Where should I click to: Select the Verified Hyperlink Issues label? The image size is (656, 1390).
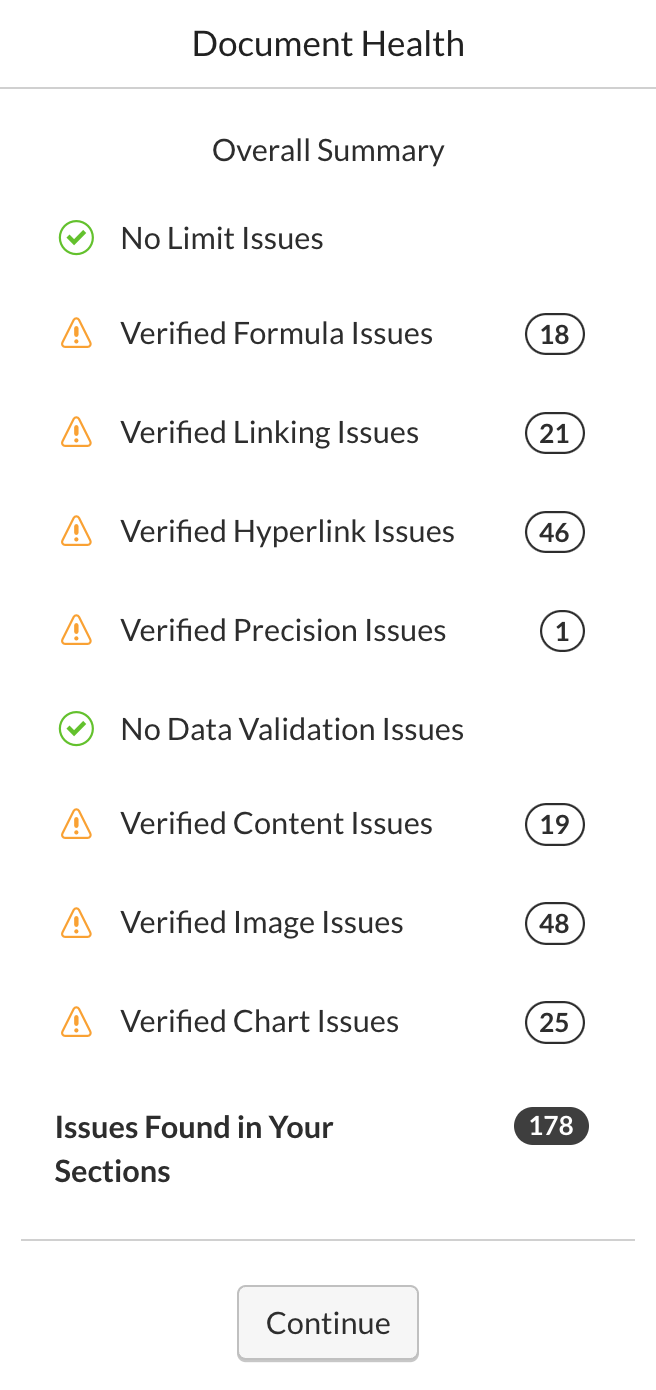tap(287, 532)
